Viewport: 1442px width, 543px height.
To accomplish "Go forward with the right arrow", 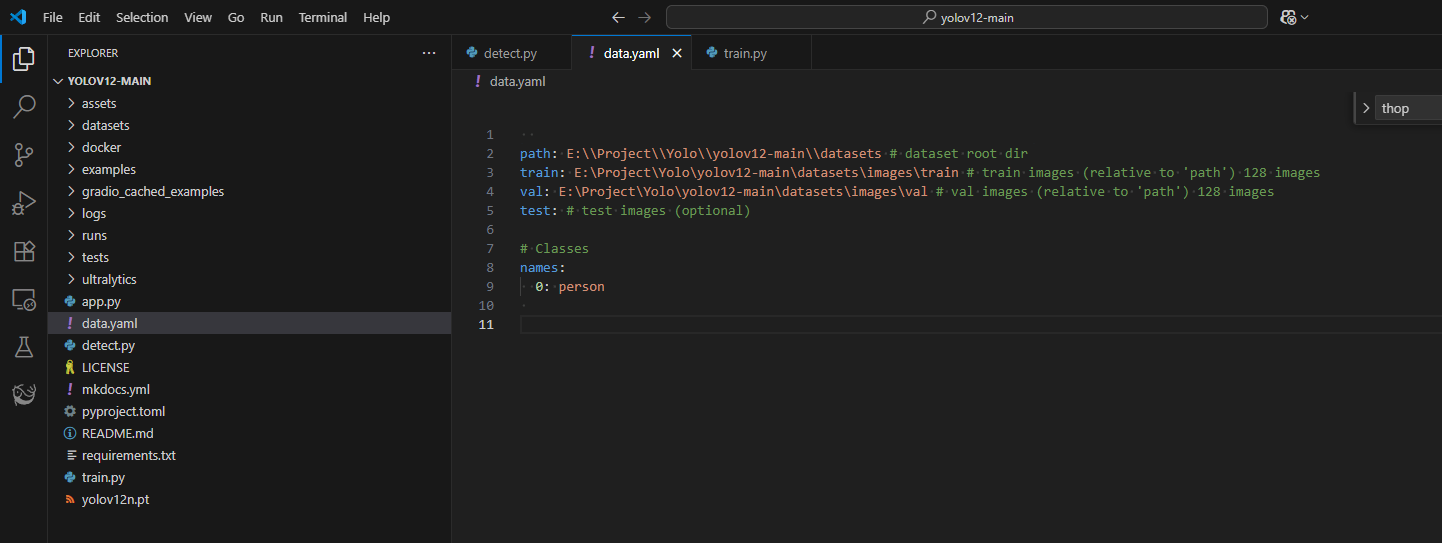I will [645, 17].
